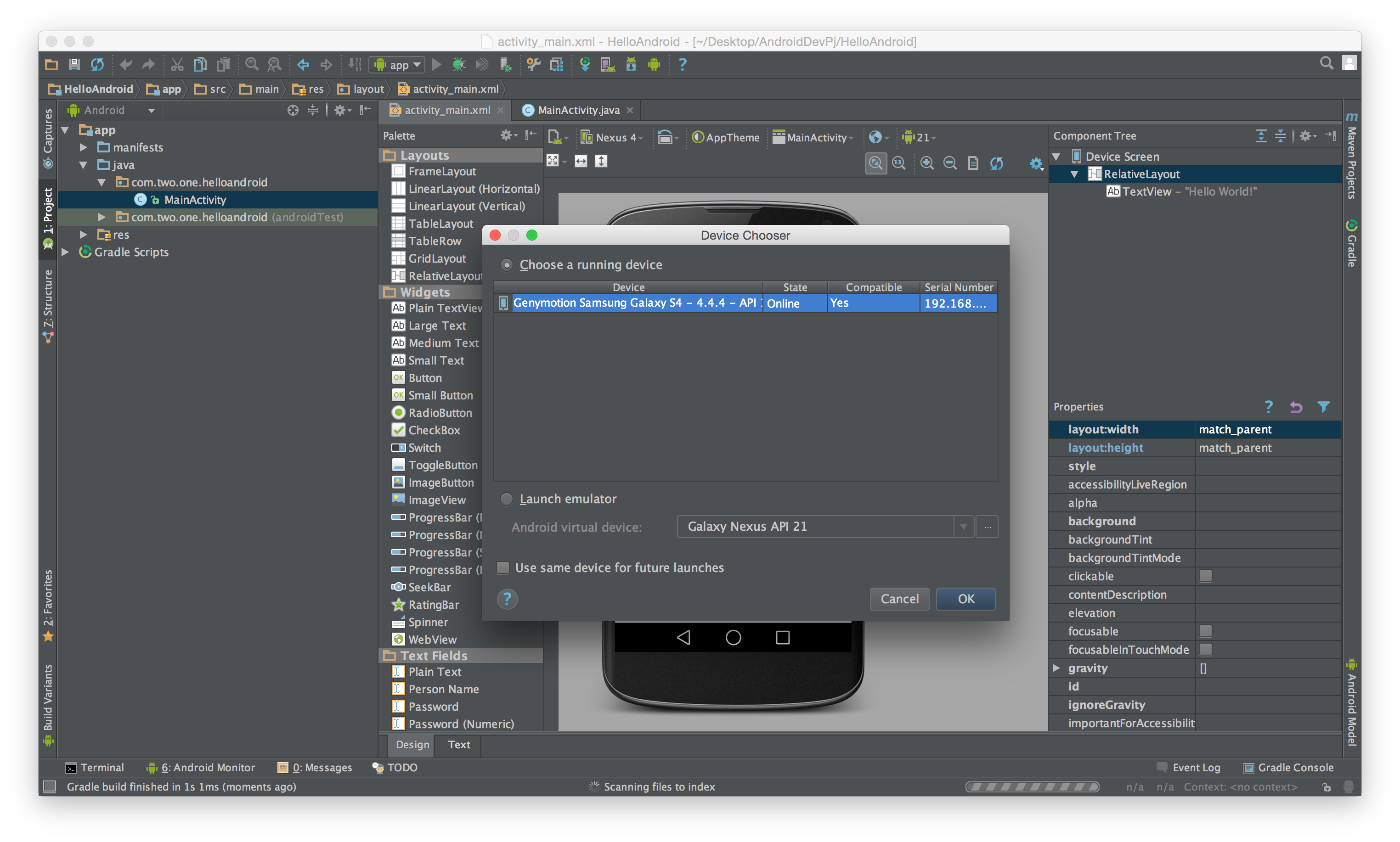Click the Cancel button in Device Chooser
The width and height of the screenshot is (1400, 842).
[899, 599]
